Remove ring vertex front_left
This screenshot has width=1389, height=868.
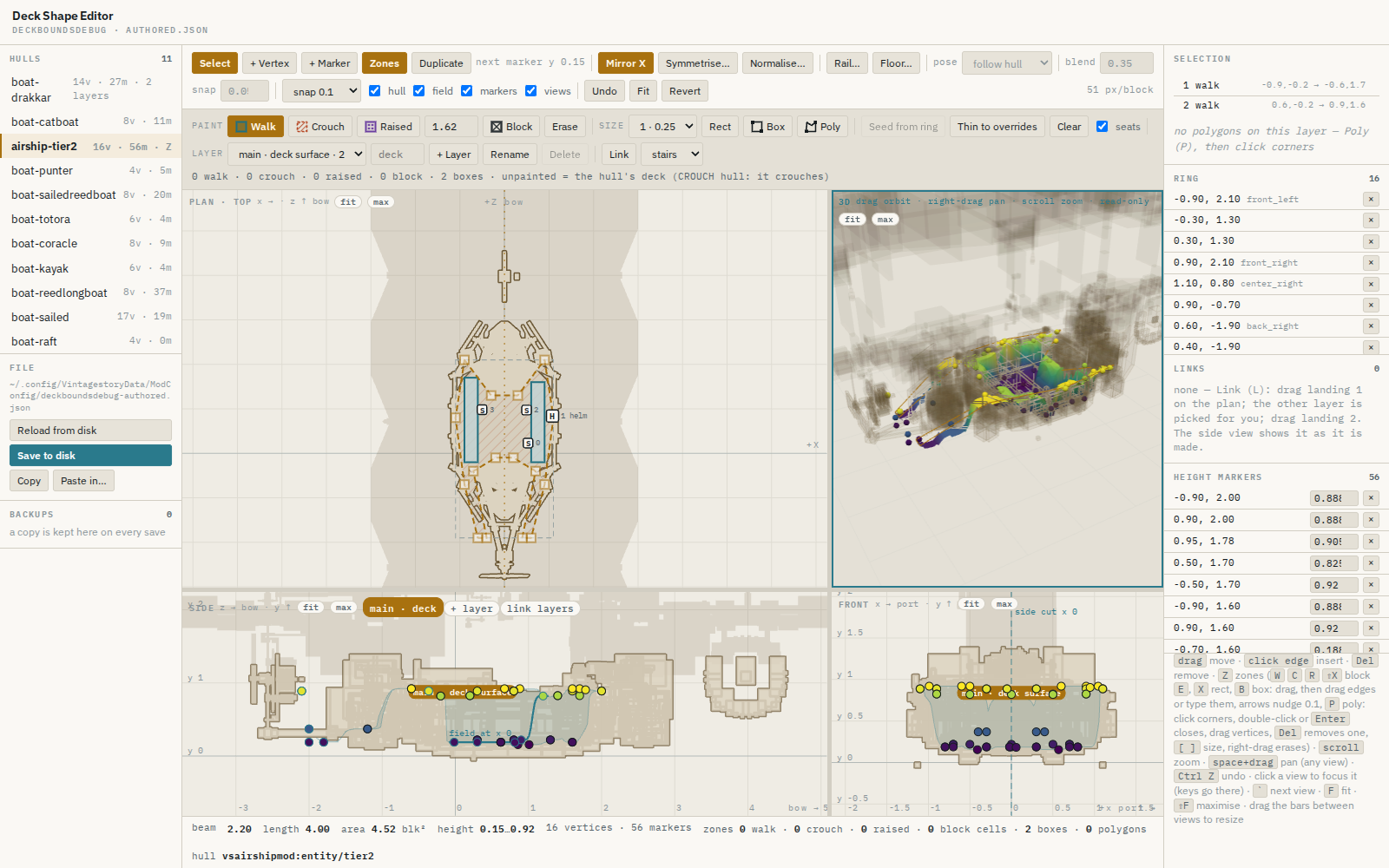tap(1371, 200)
